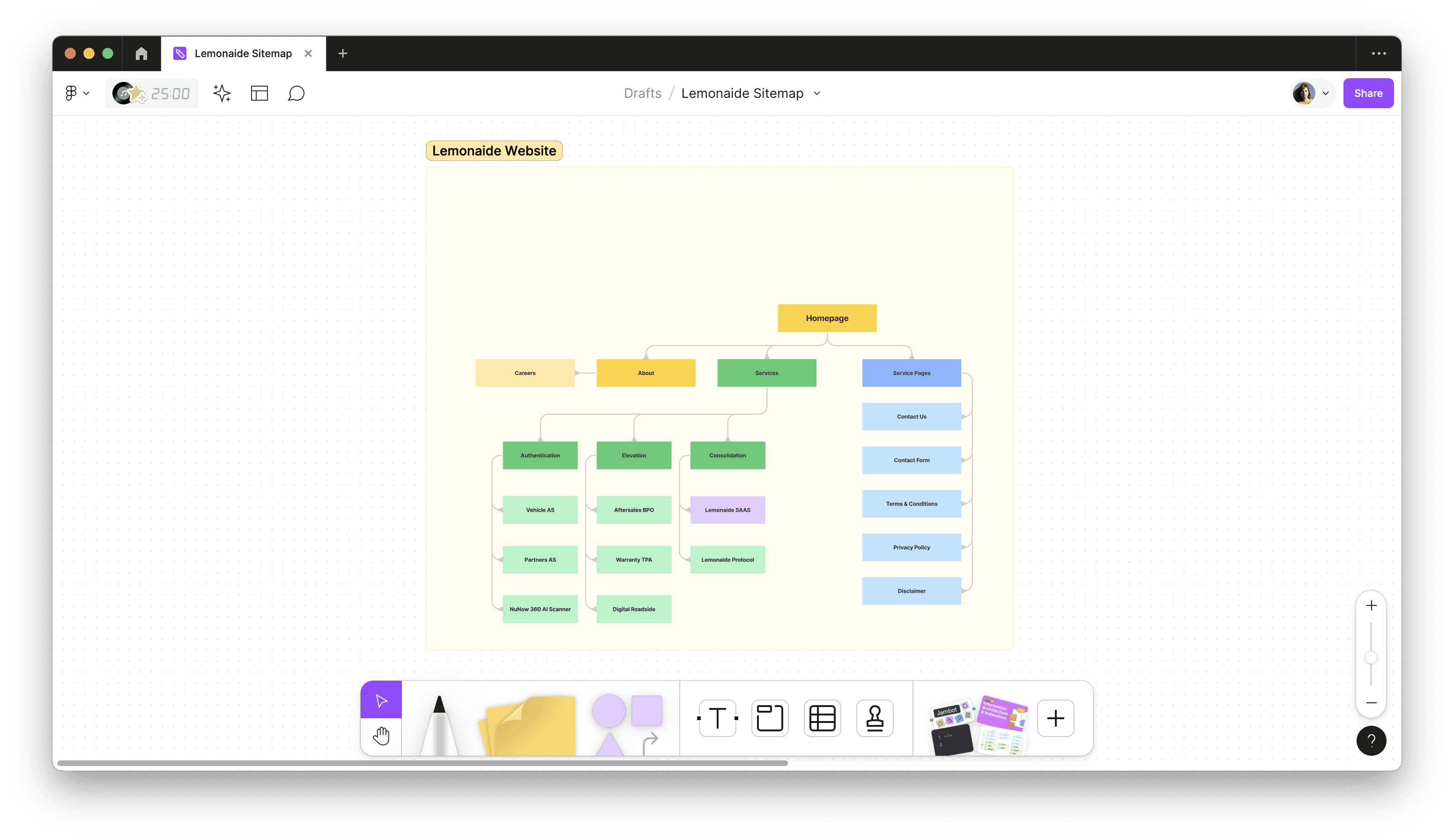Close the Lemonaide Sitemap tab
This screenshot has height=840, width=1454.
[308, 54]
